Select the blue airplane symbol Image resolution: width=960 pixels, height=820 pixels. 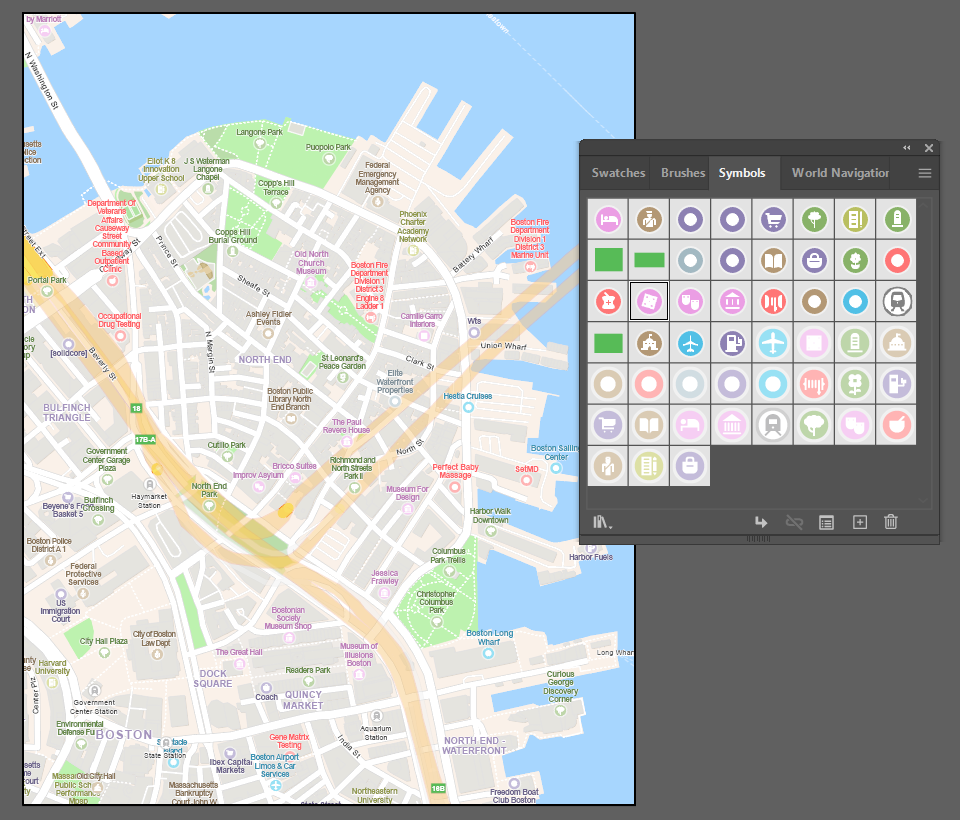(690, 342)
